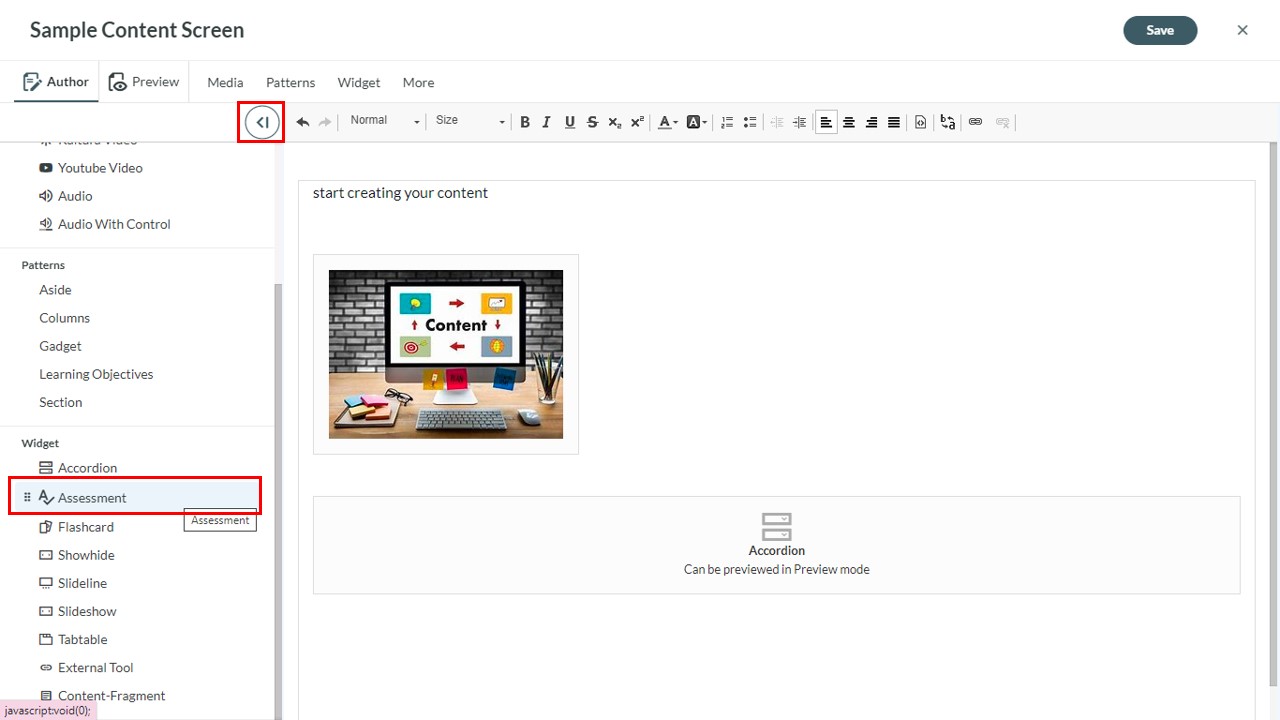Click the redo arrow

point(324,122)
